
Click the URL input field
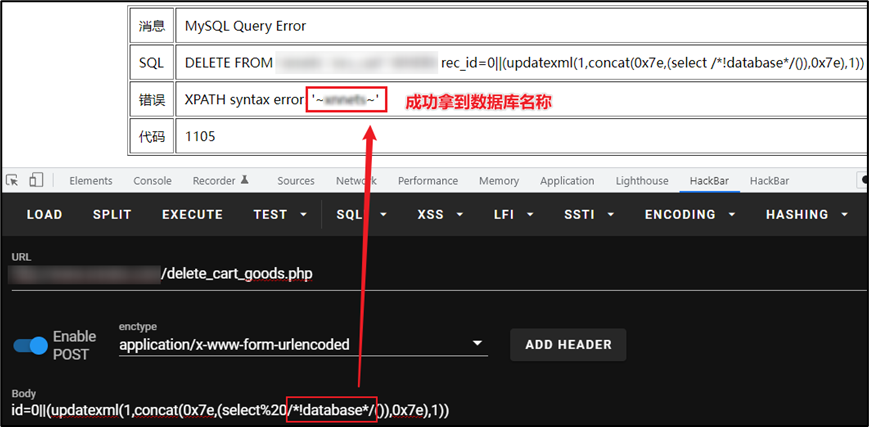click(x=438, y=274)
